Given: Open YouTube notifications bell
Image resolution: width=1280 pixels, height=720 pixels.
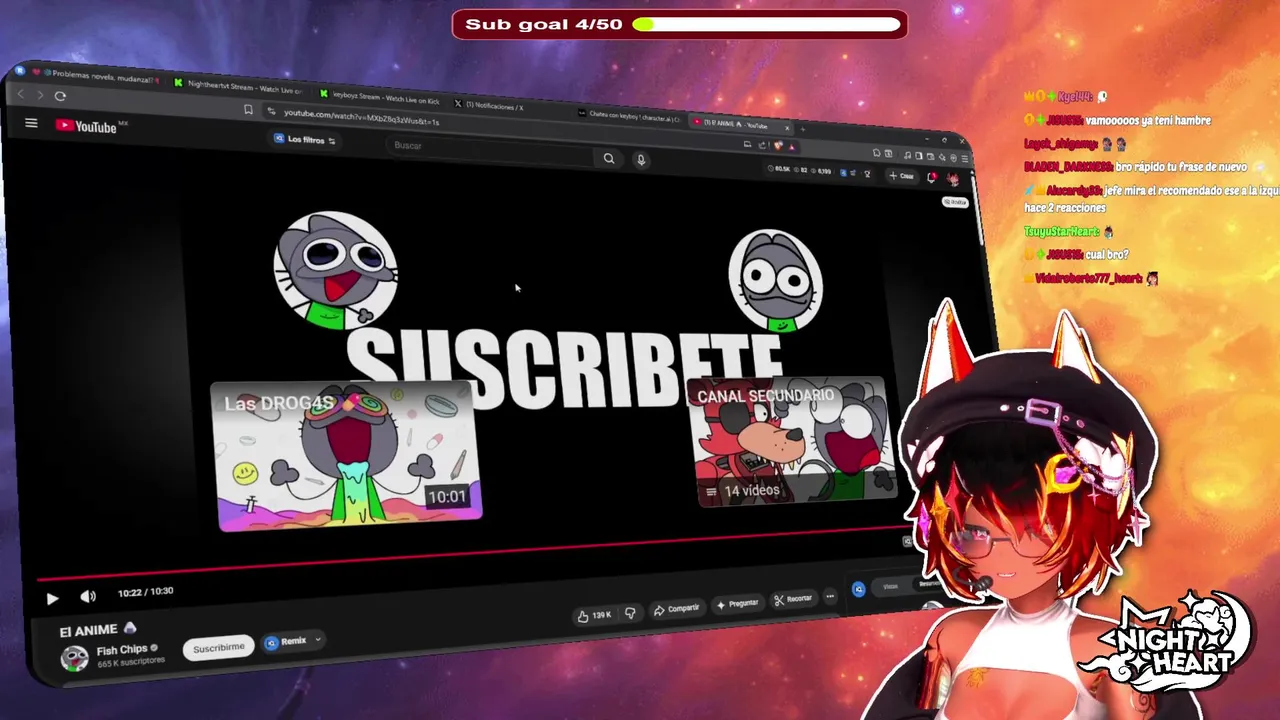Looking at the screenshot, I should point(931,177).
